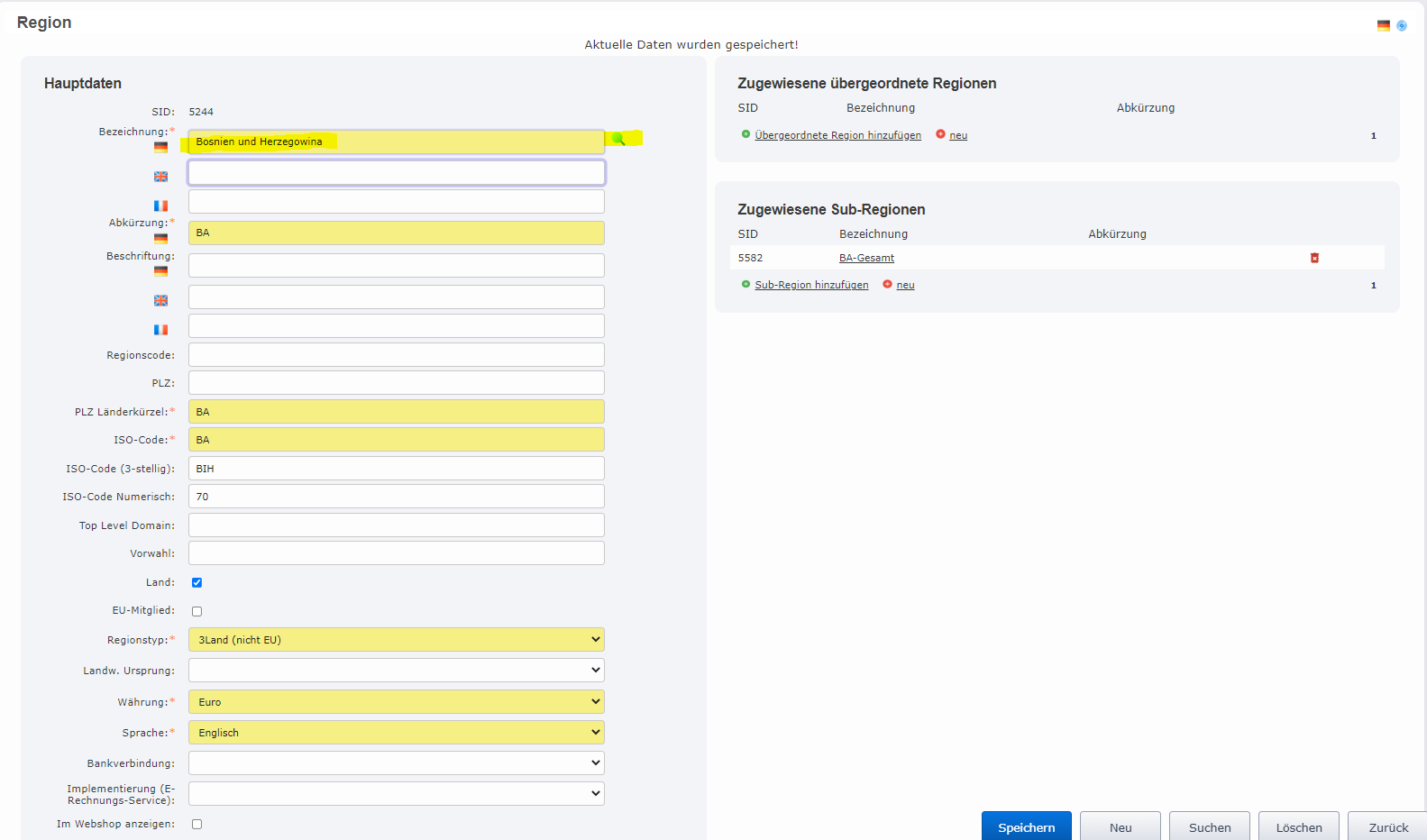Uncheck the Land checkbox

(197, 582)
